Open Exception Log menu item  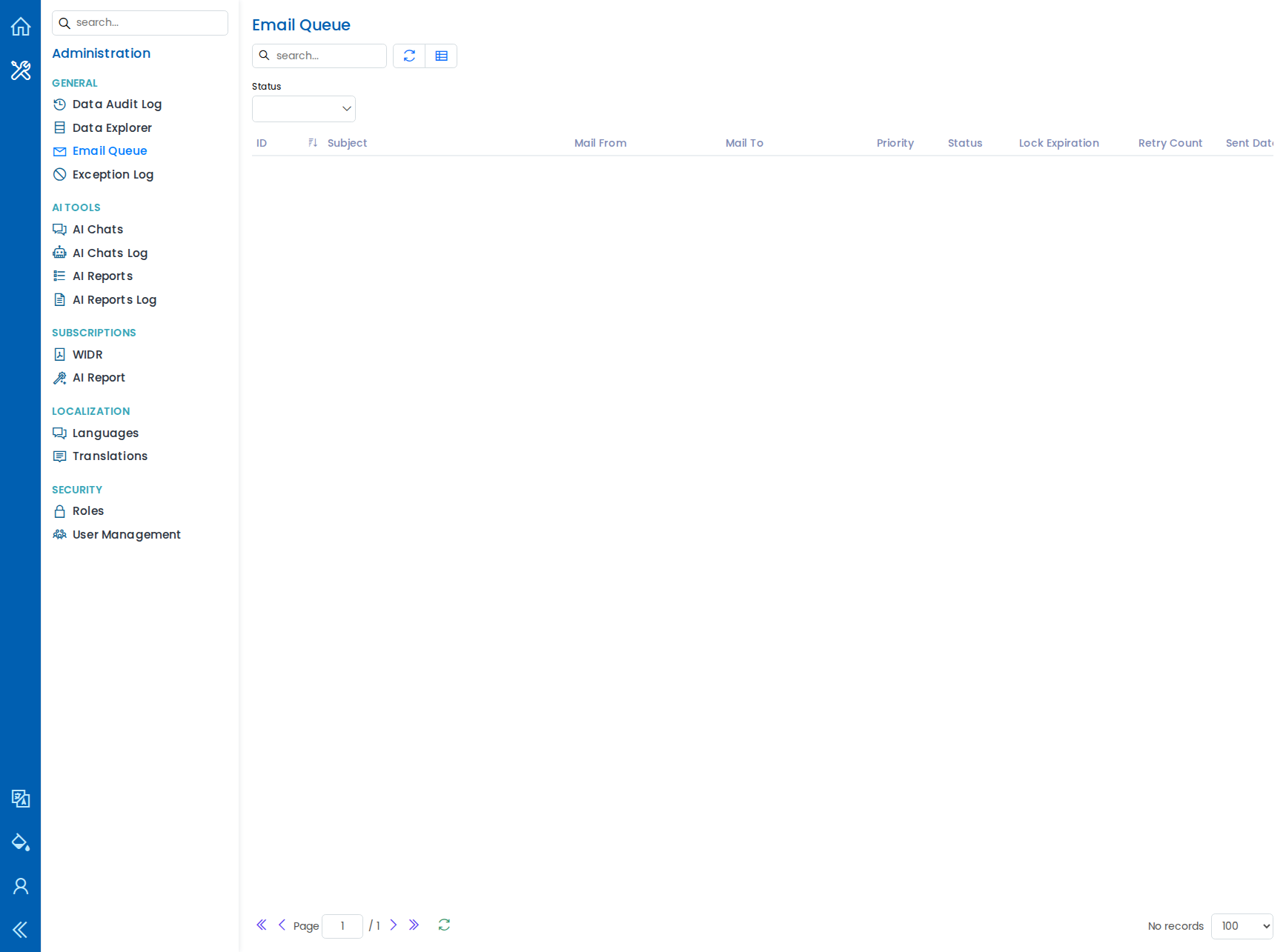[113, 174]
